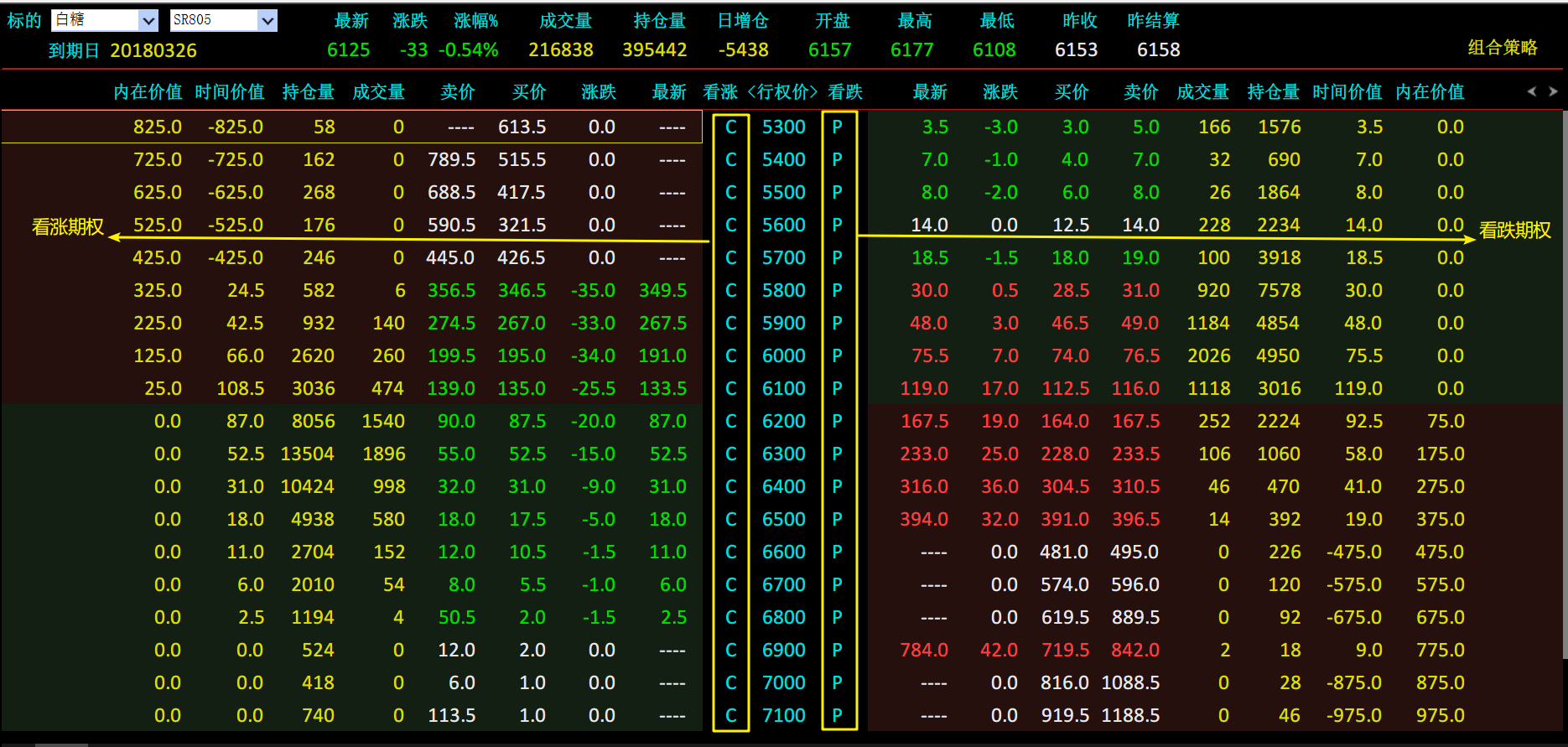The height and width of the screenshot is (747, 1568).
Task: Click put latest price 784.0
Action: 924,651
